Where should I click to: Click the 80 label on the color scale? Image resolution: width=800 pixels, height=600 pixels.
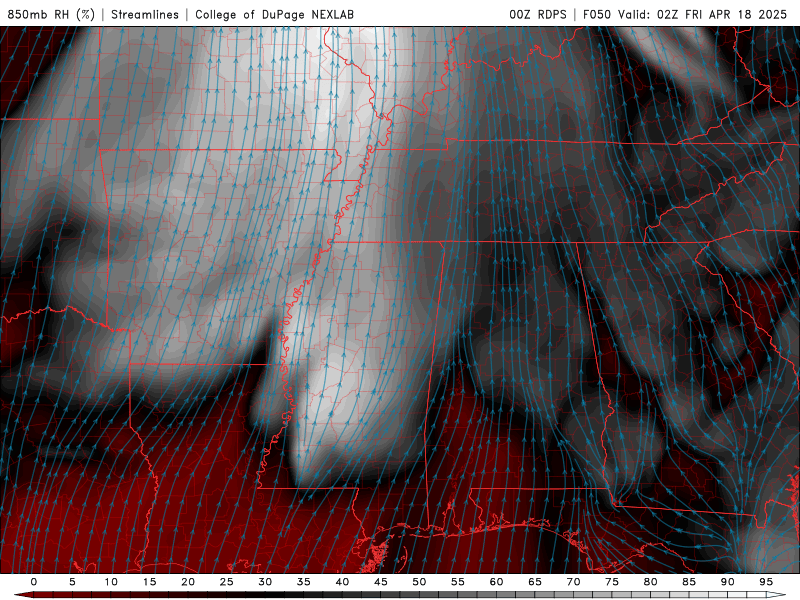[651, 582]
